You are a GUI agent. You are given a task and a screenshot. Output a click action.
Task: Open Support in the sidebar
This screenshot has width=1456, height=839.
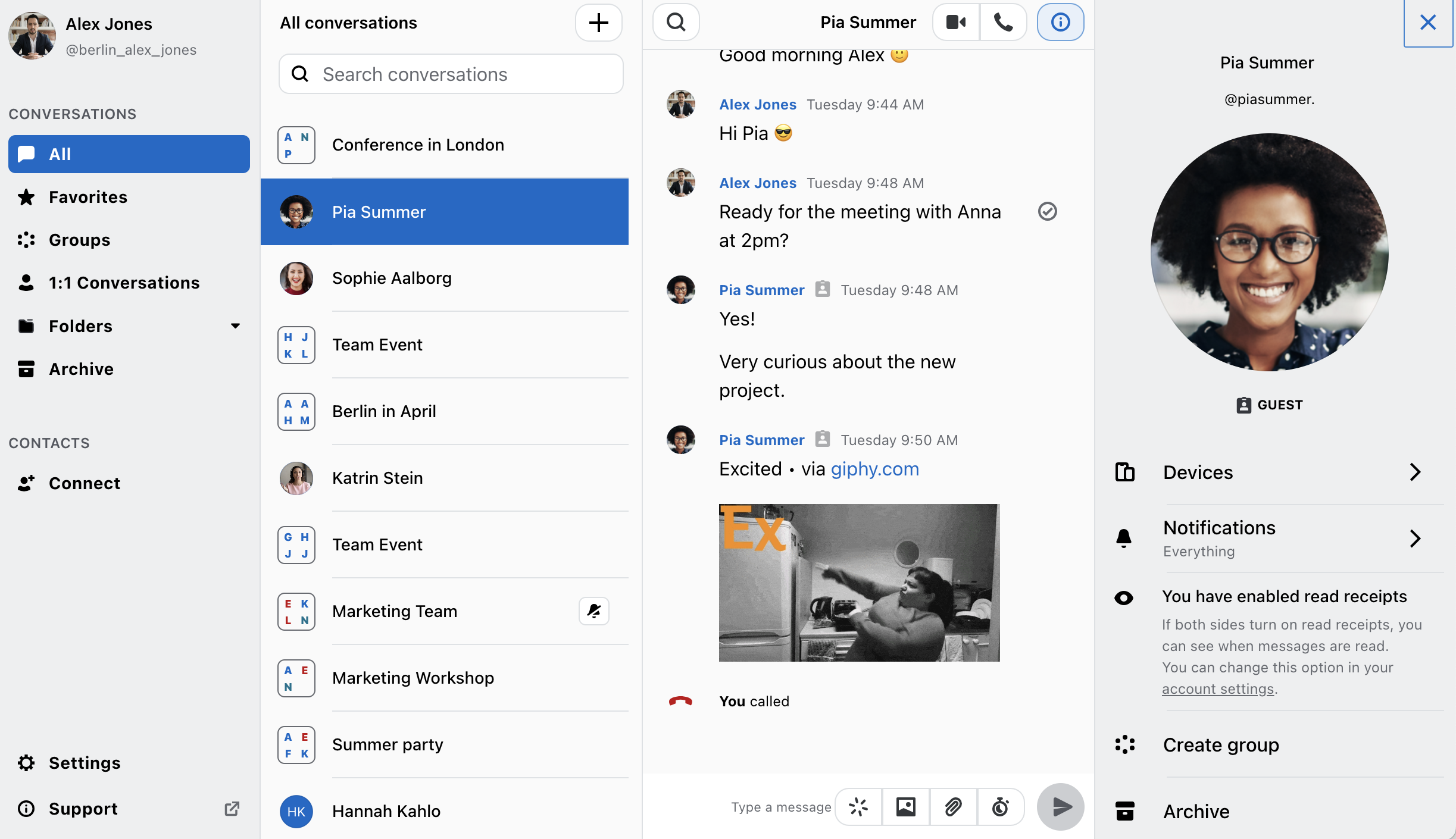pyautogui.click(x=129, y=809)
